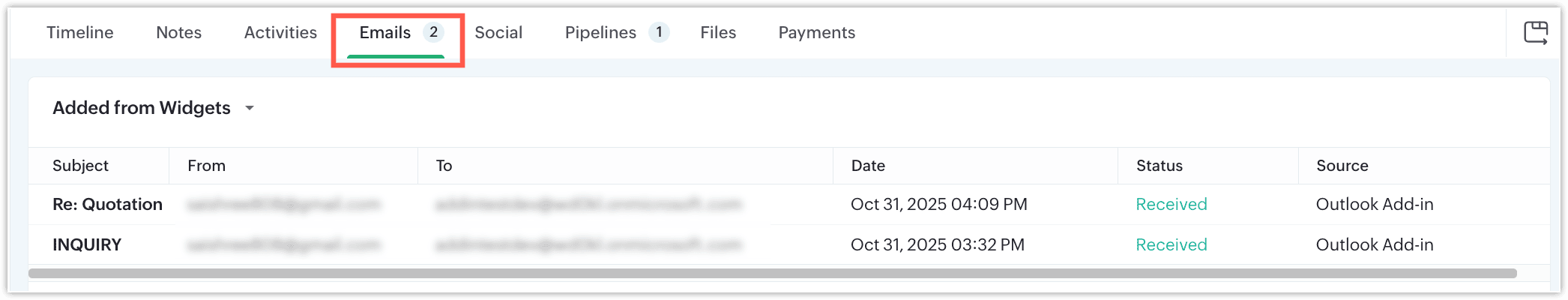
Task: Click the Subject column header
Action: tap(80, 166)
